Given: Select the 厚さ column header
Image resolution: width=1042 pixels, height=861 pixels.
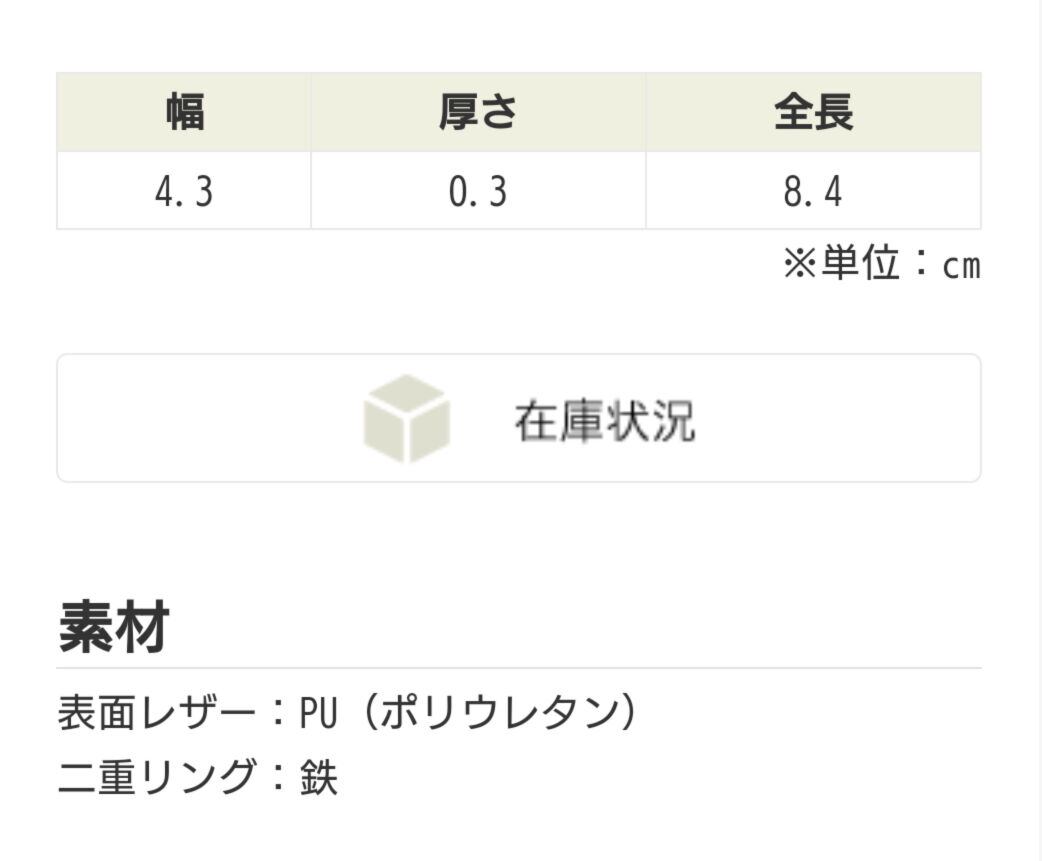Looking at the screenshot, I should click(x=478, y=113).
